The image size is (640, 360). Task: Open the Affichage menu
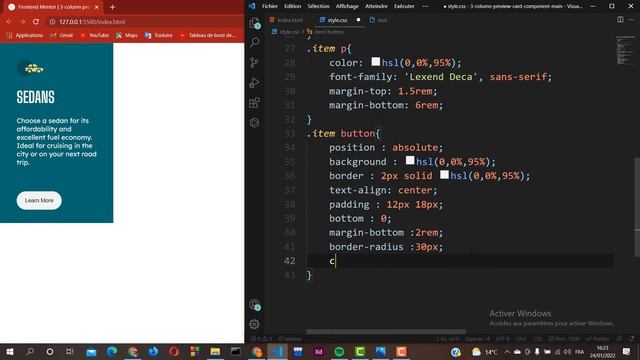coord(347,6)
